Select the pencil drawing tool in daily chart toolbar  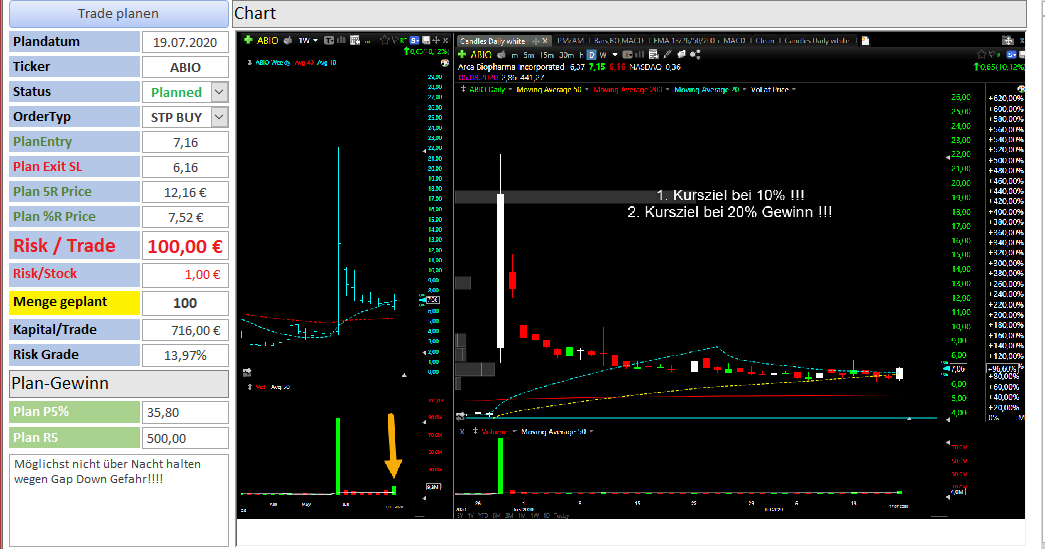tap(667, 55)
